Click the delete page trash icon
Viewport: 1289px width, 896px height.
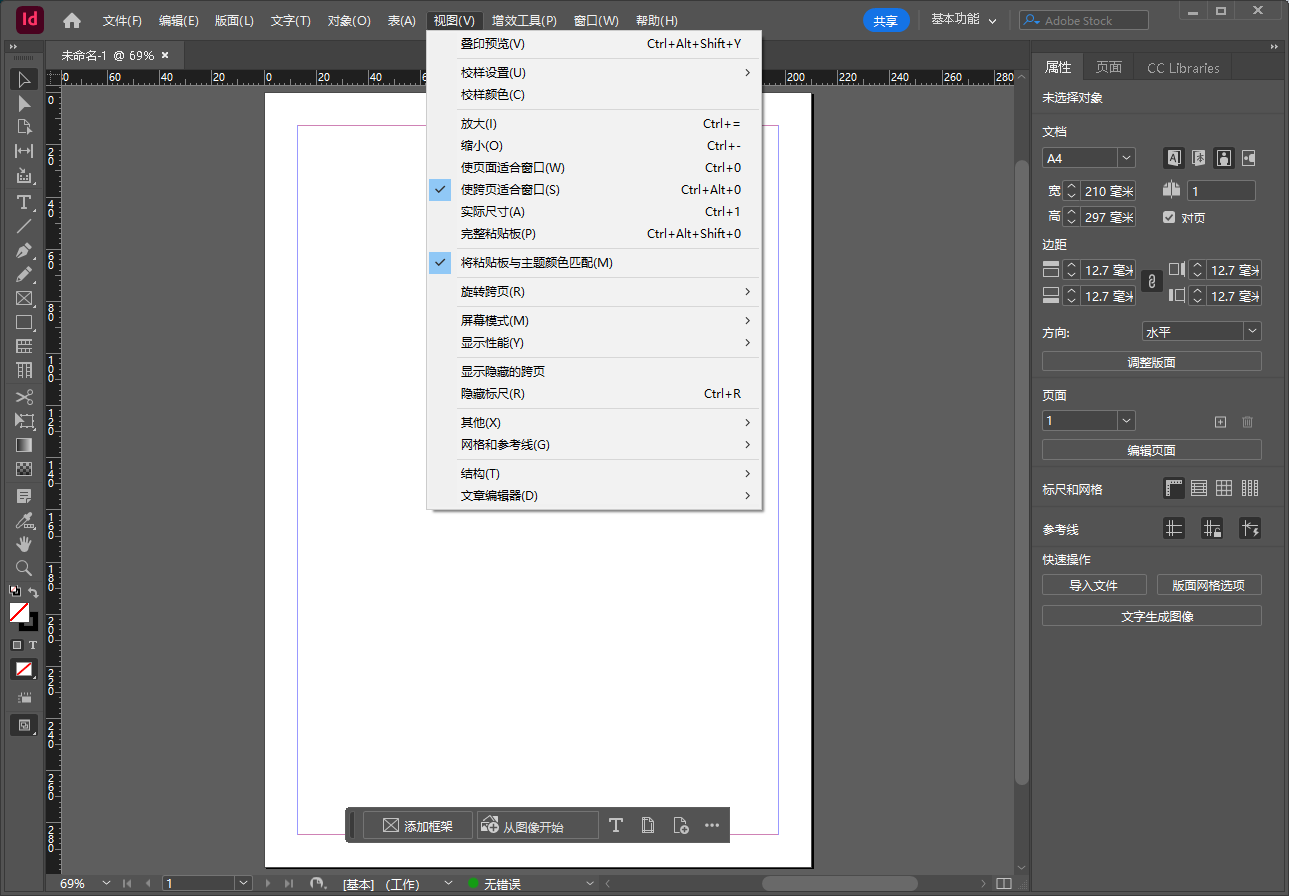click(1247, 422)
